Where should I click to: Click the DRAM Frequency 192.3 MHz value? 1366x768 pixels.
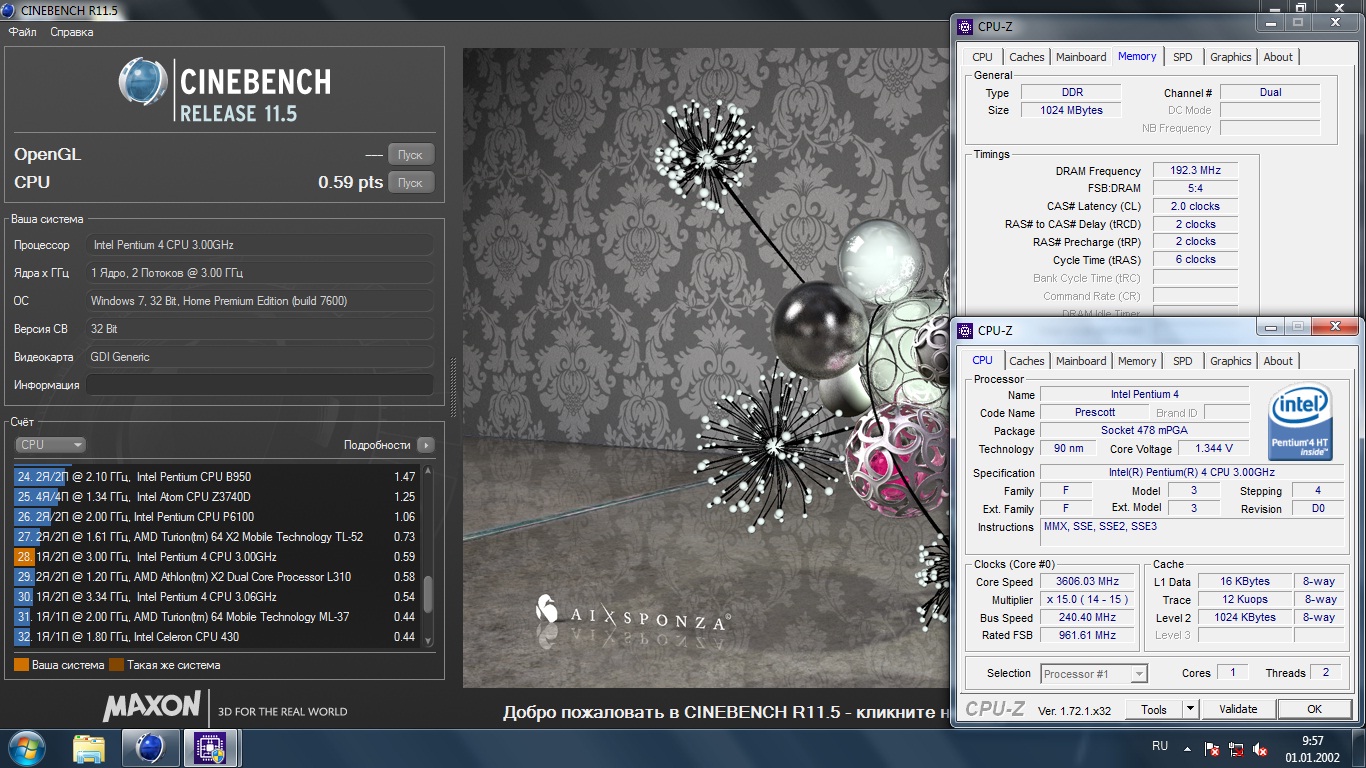tap(1196, 171)
